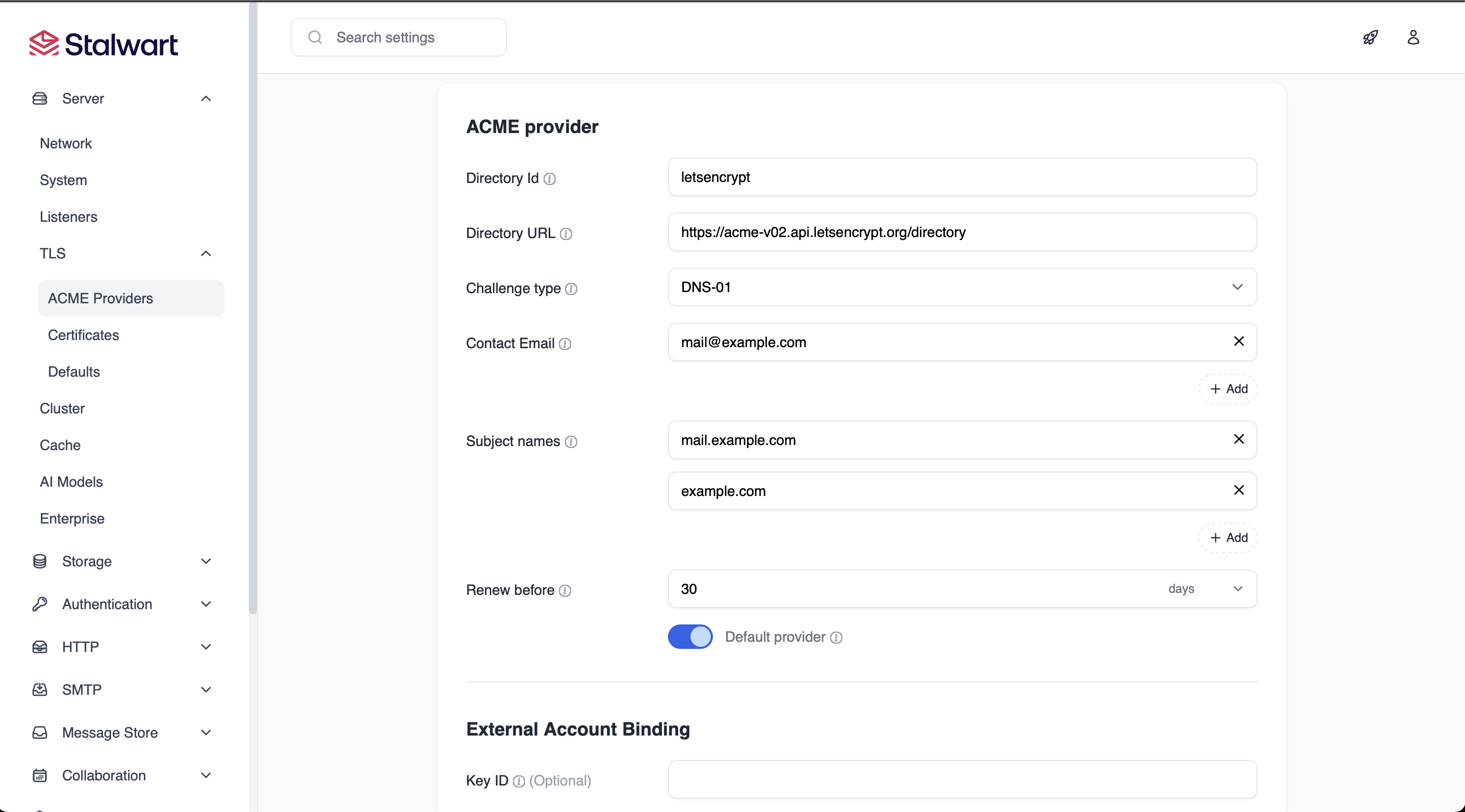Screen dimensions: 1465x812
Task: Focus the Search settings field
Action: click(398, 38)
